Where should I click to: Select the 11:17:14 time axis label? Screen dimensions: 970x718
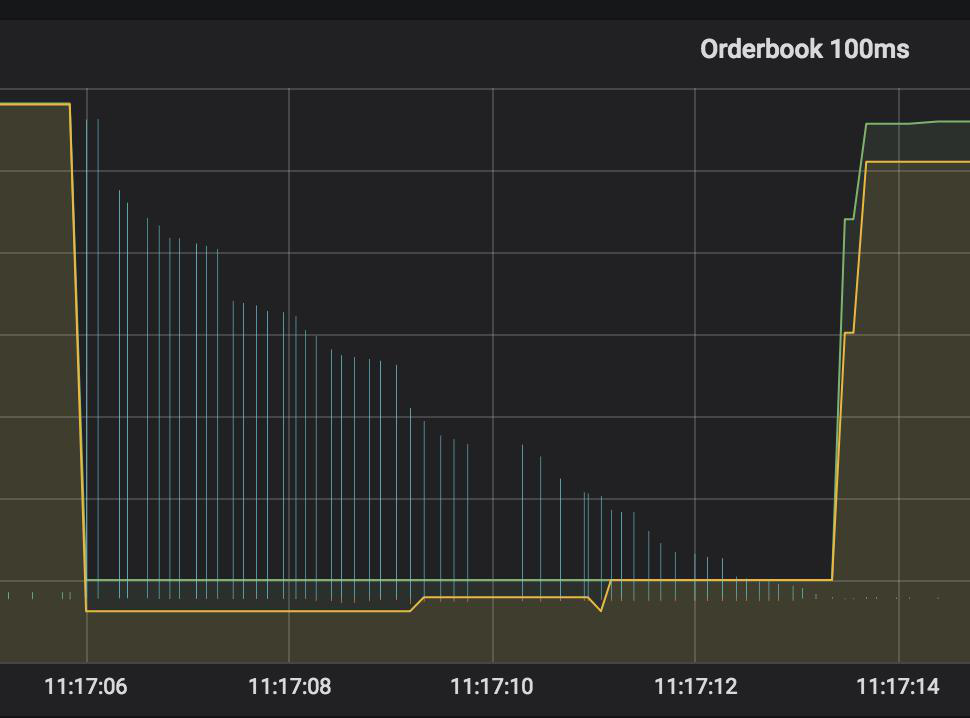[898, 686]
